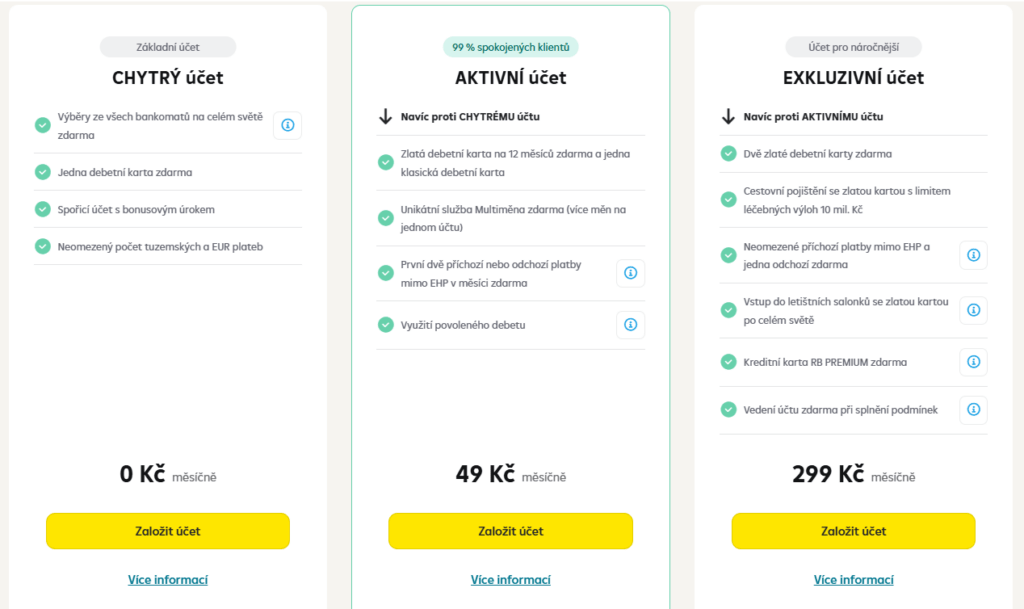
Task: View details of Kreditní karta RB PREMIUM zdarma
Action: [x=973, y=362]
